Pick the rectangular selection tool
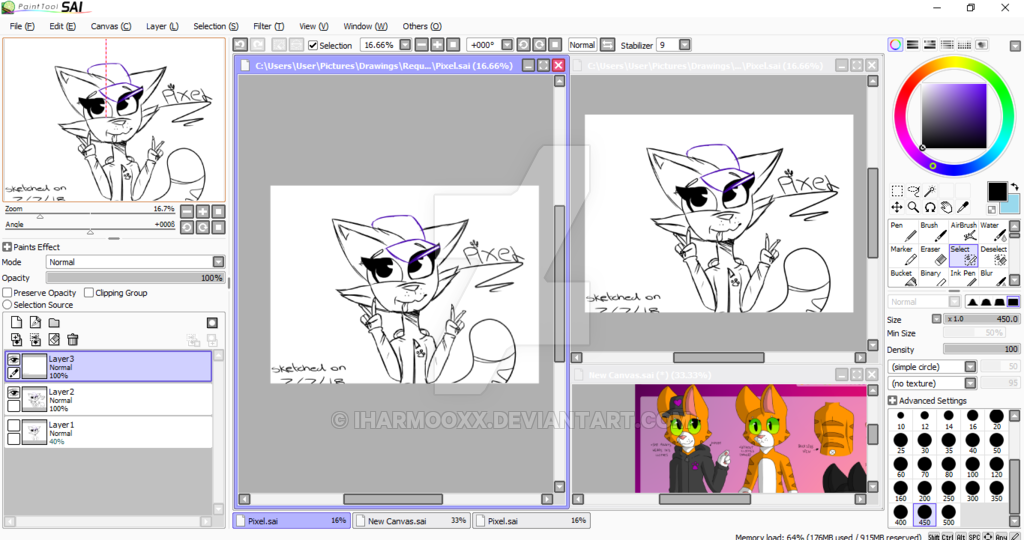 897,191
